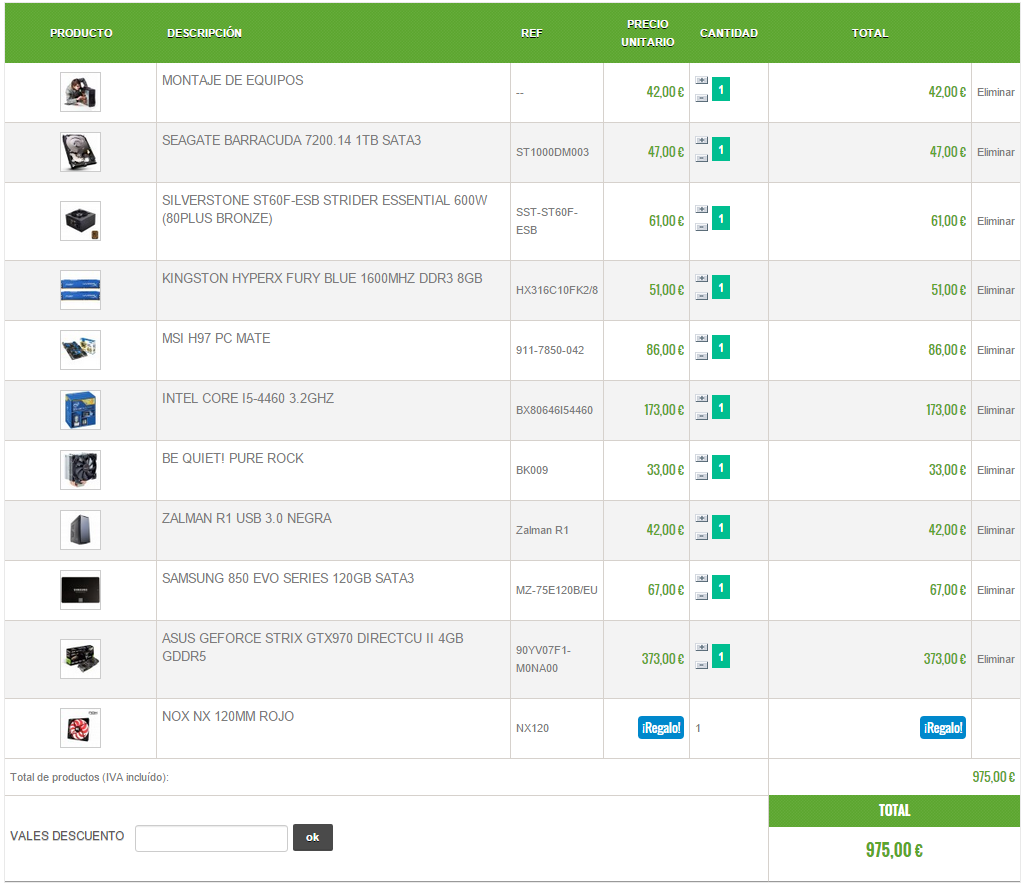Open Nox NX 120mm Rojo link
The image size is (1025, 885).
228,717
